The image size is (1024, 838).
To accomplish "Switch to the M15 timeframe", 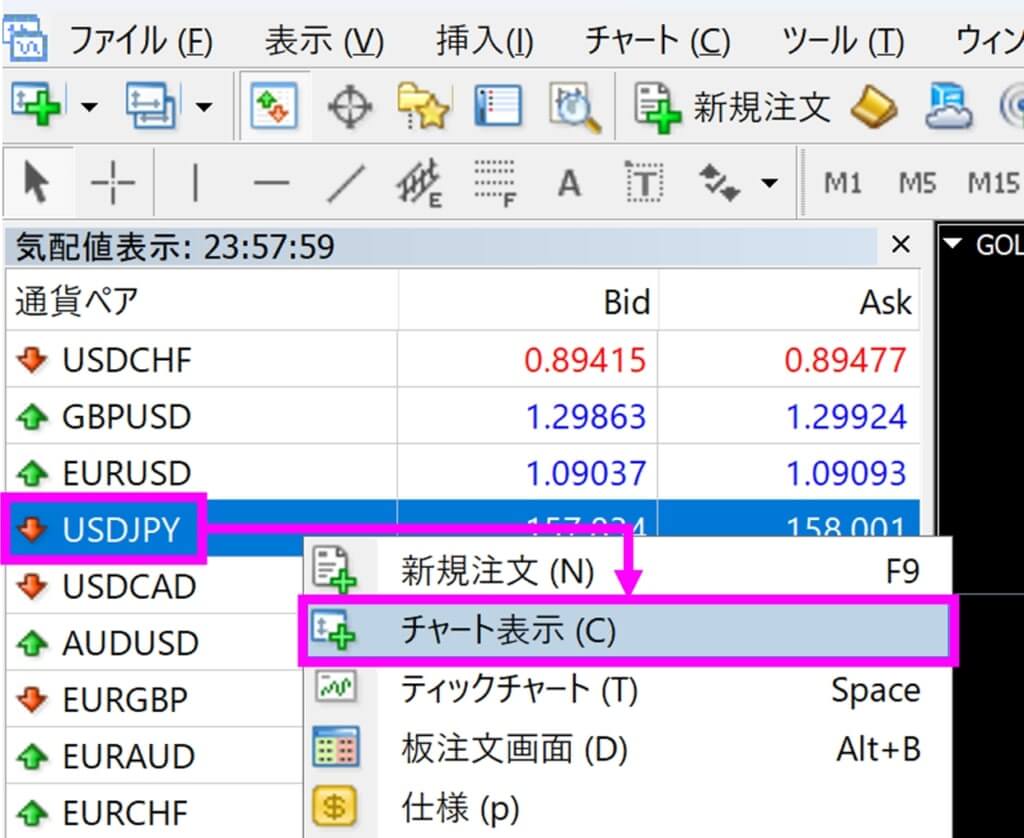I will (994, 184).
